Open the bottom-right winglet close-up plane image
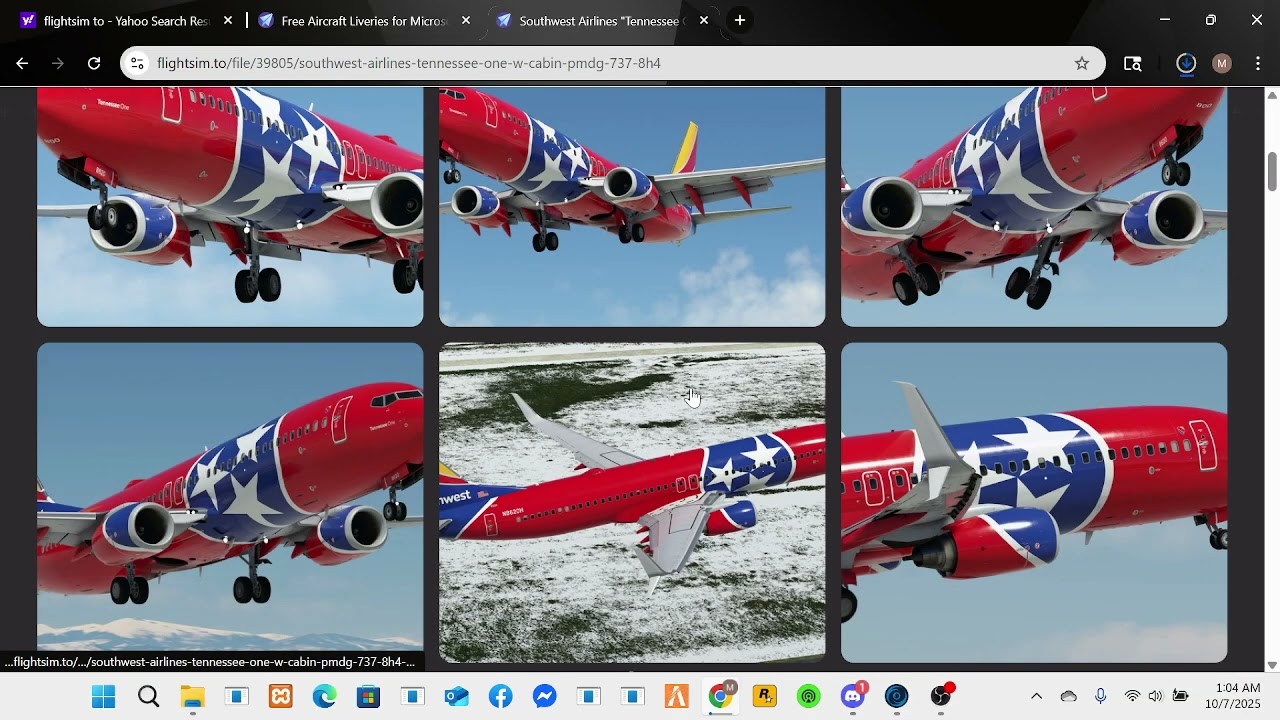Image resolution: width=1280 pixels, height=720 pixels. click(x=1034, y=503)
